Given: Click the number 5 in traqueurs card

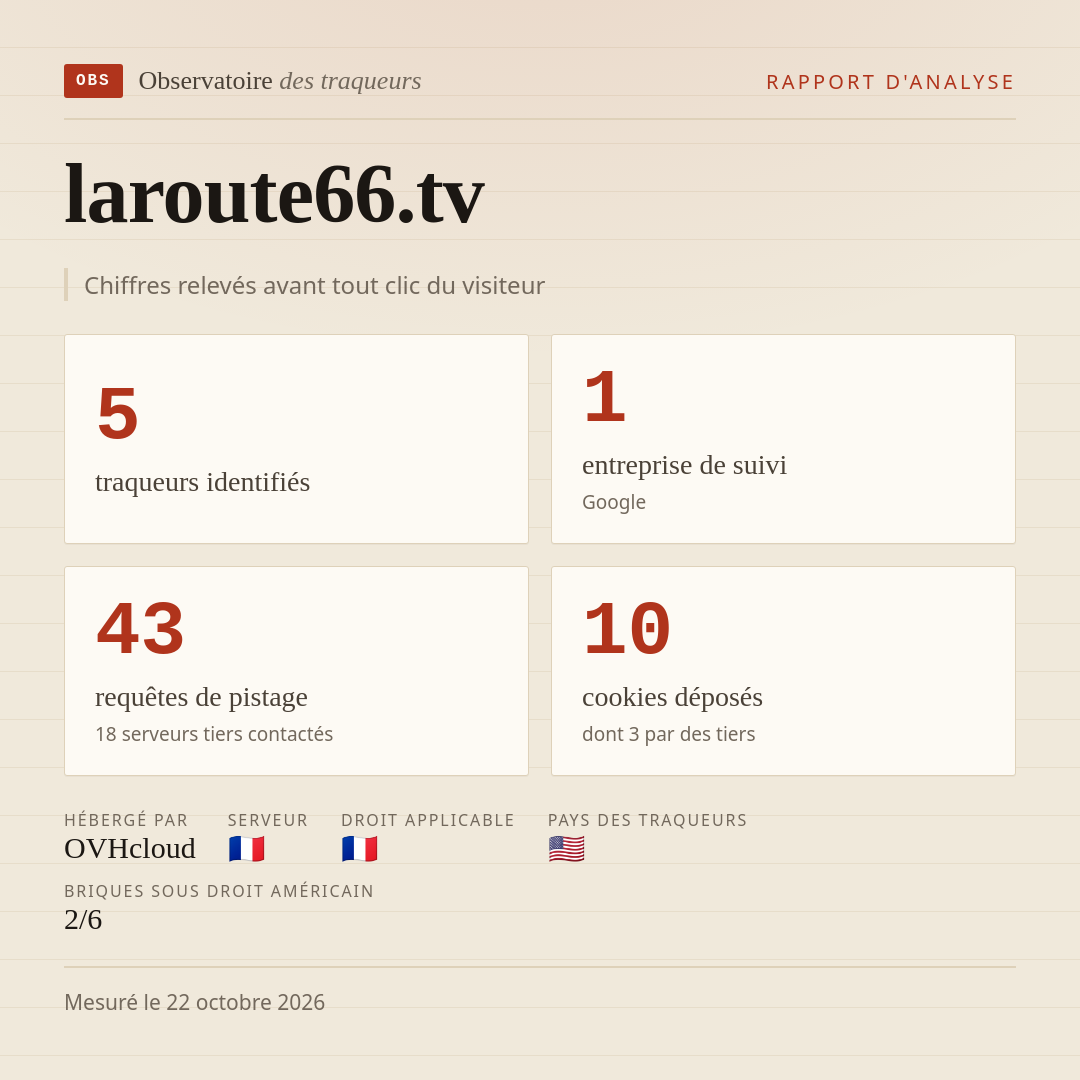Looking at the screenshot, I should (x=118, y=414).
